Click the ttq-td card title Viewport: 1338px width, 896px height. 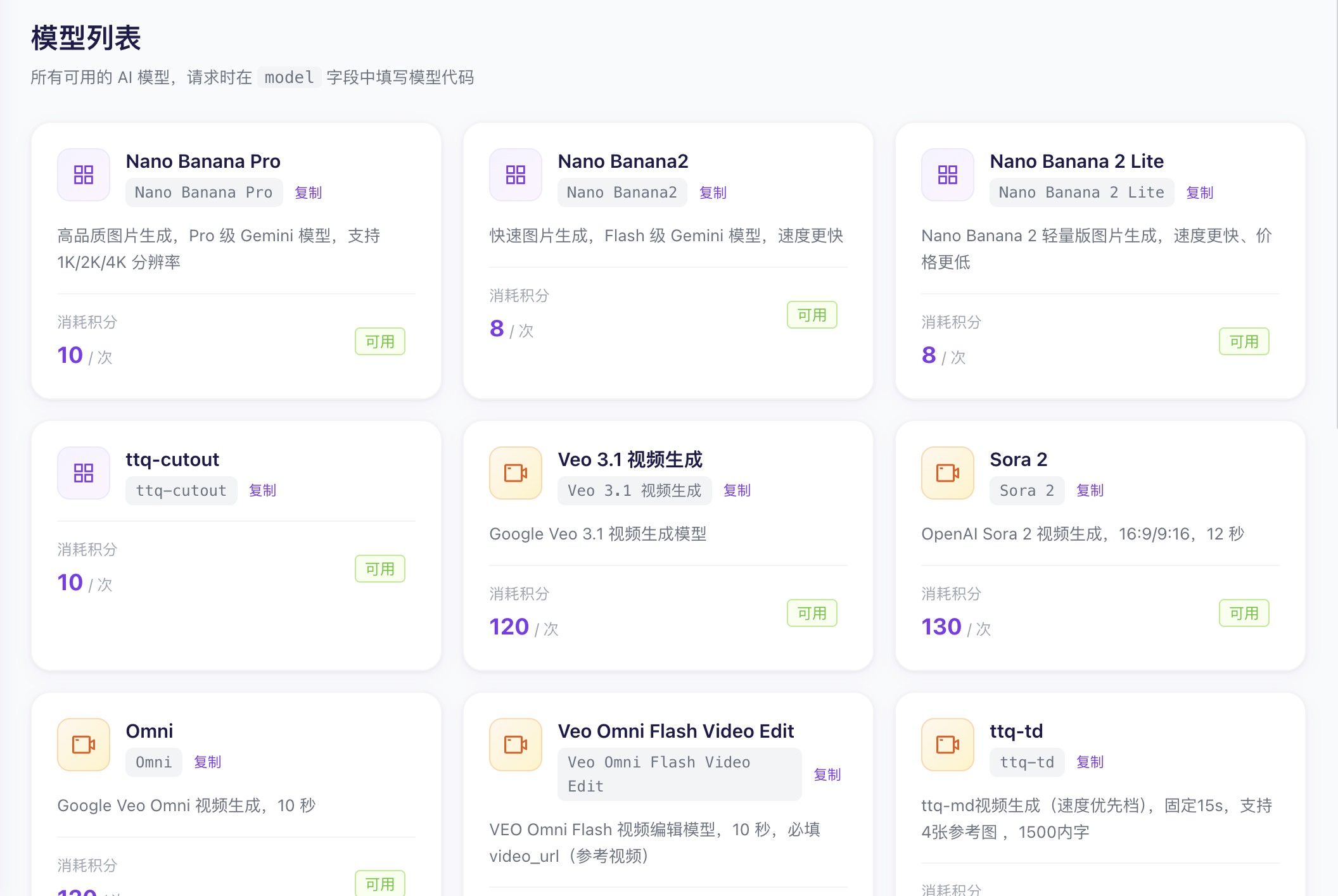1017,731
